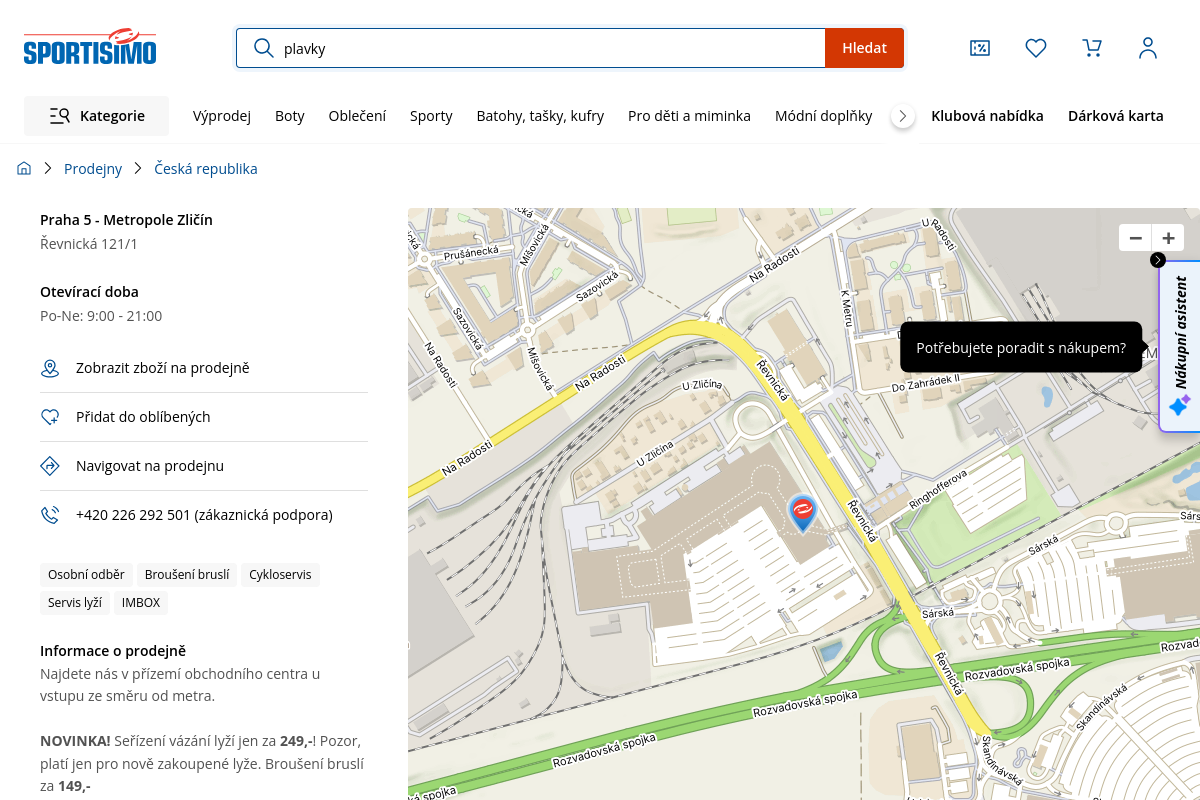This screenshot has height=800, width=1200.
Task: Click the sparkle icon on shopping assistant
Action: [1180, 405]
